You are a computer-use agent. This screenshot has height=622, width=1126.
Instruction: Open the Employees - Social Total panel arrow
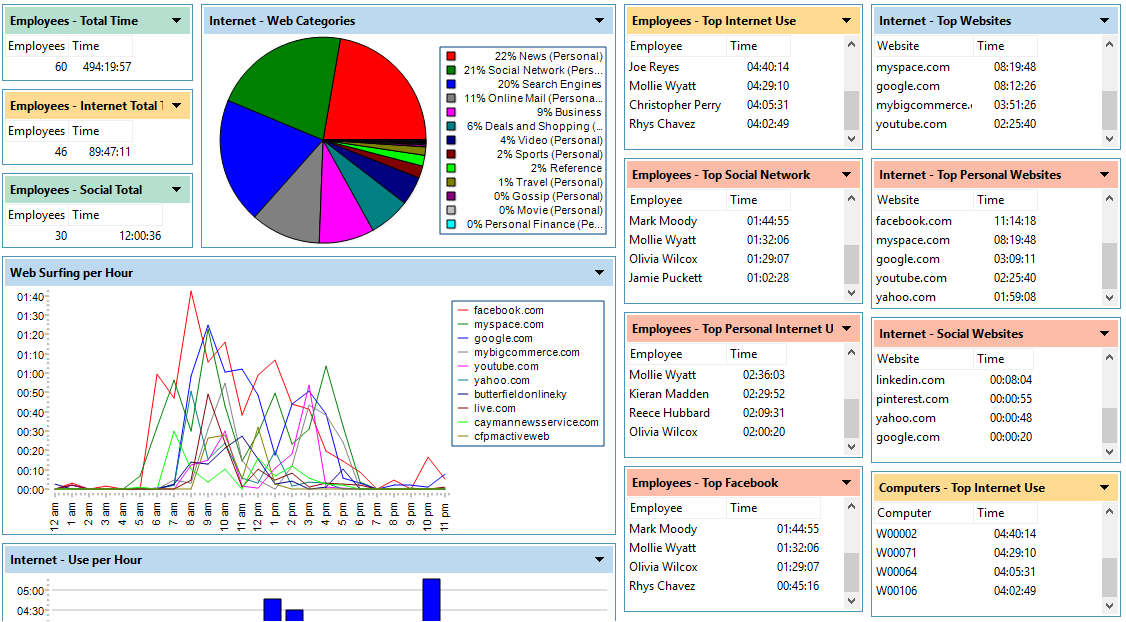[176, 190]
